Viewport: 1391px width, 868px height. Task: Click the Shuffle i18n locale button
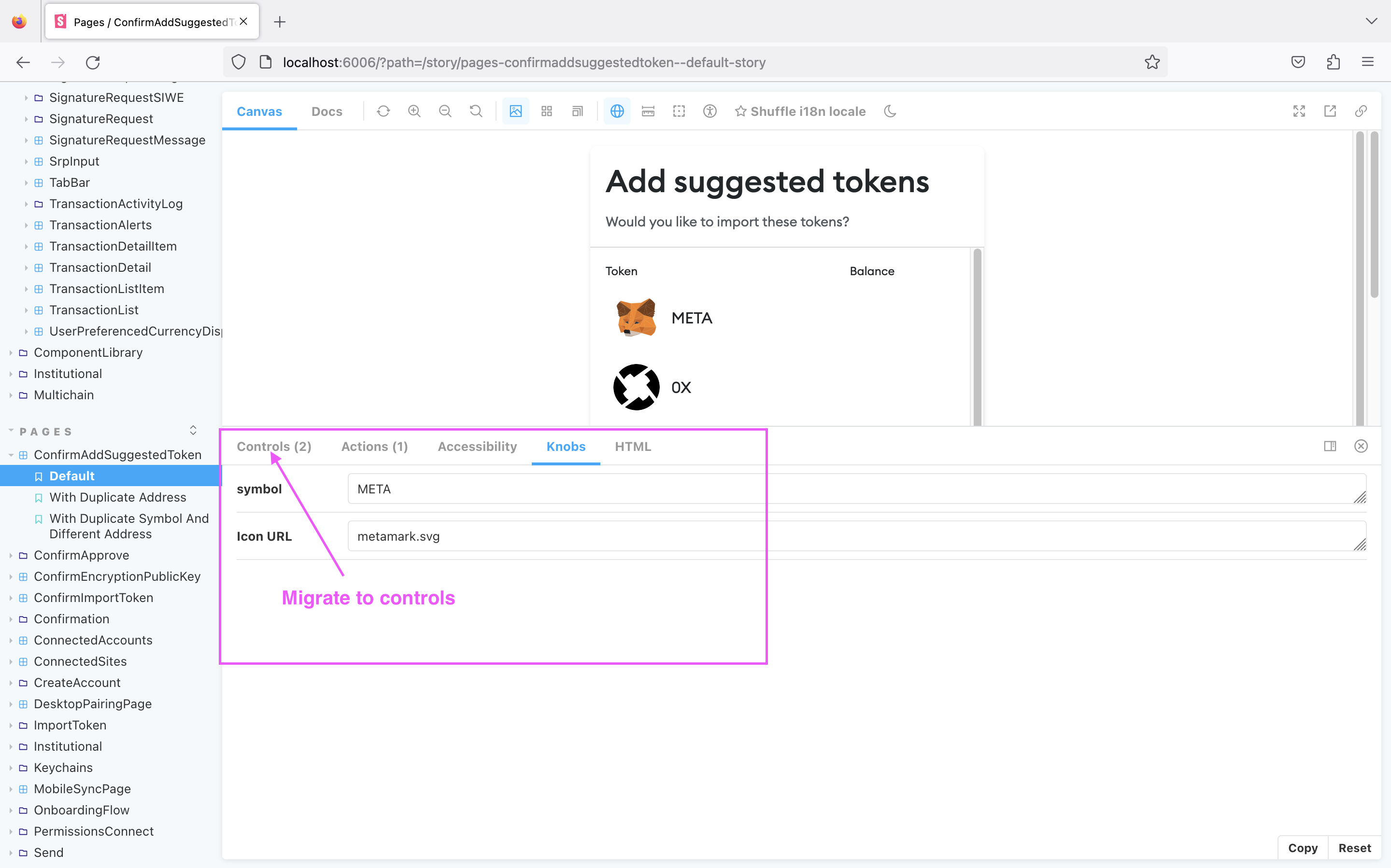(801, 111)
